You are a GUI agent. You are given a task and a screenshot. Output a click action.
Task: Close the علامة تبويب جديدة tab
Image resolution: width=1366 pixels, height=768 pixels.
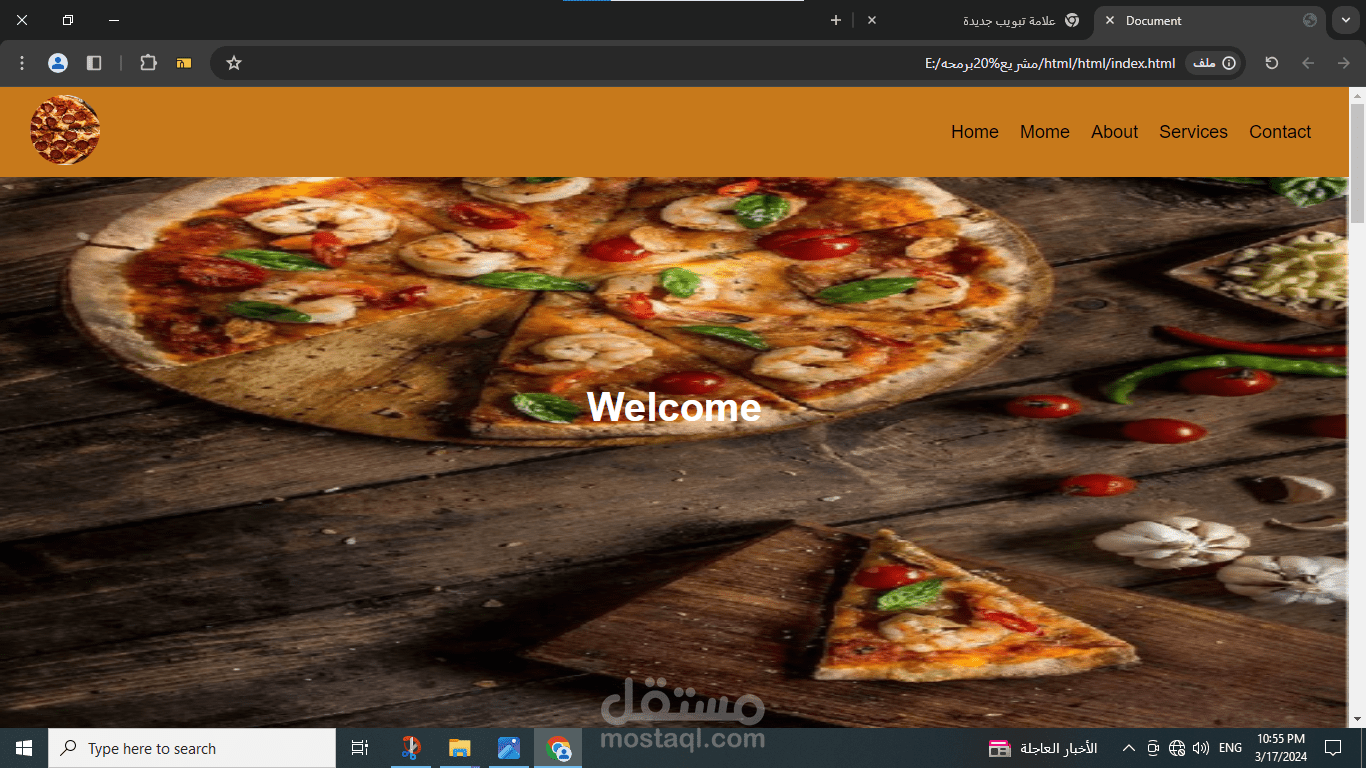872,20
